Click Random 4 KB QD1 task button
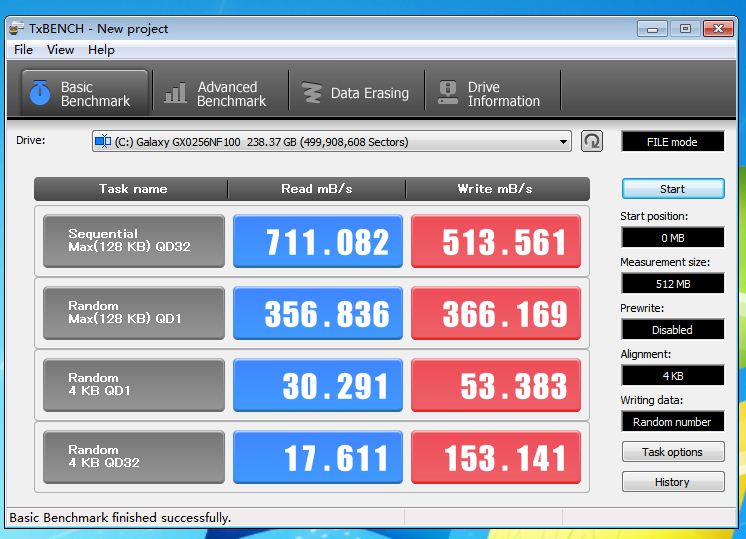The image size is (746, 539). (x=134, y=385)
